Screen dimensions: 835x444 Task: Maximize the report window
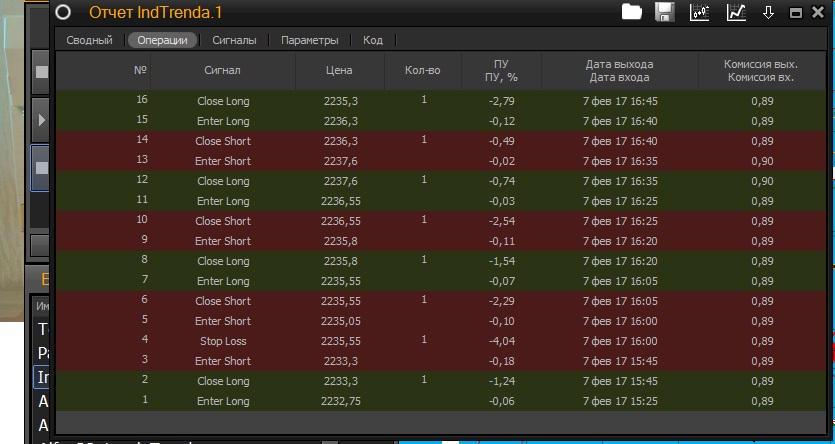[795, 12]
